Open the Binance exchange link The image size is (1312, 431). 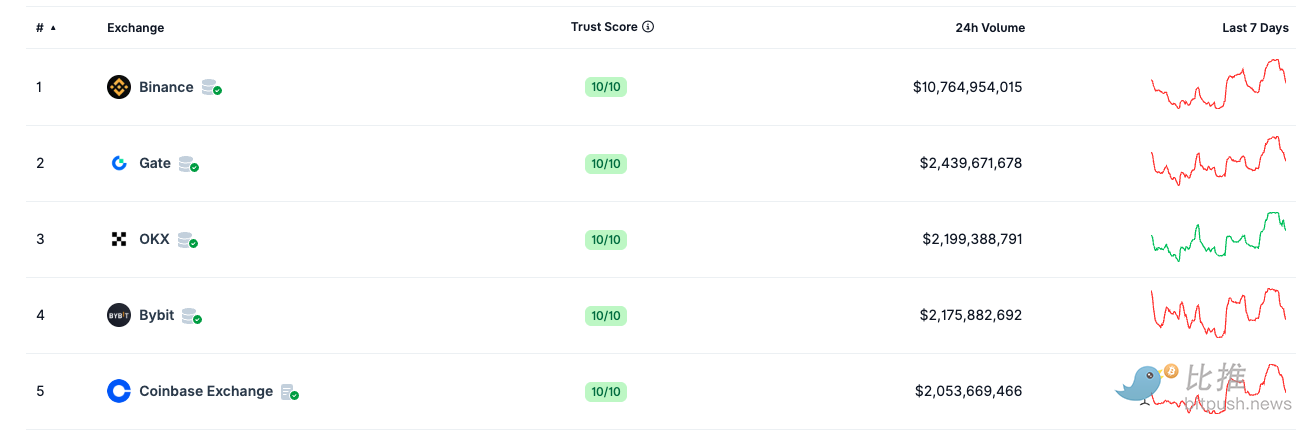click(166, 87)
